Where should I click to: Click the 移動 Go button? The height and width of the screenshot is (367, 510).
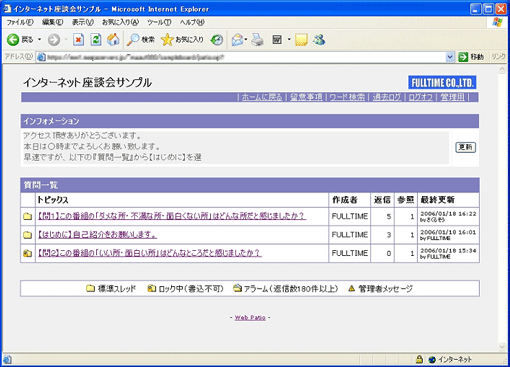pos(471,57)
